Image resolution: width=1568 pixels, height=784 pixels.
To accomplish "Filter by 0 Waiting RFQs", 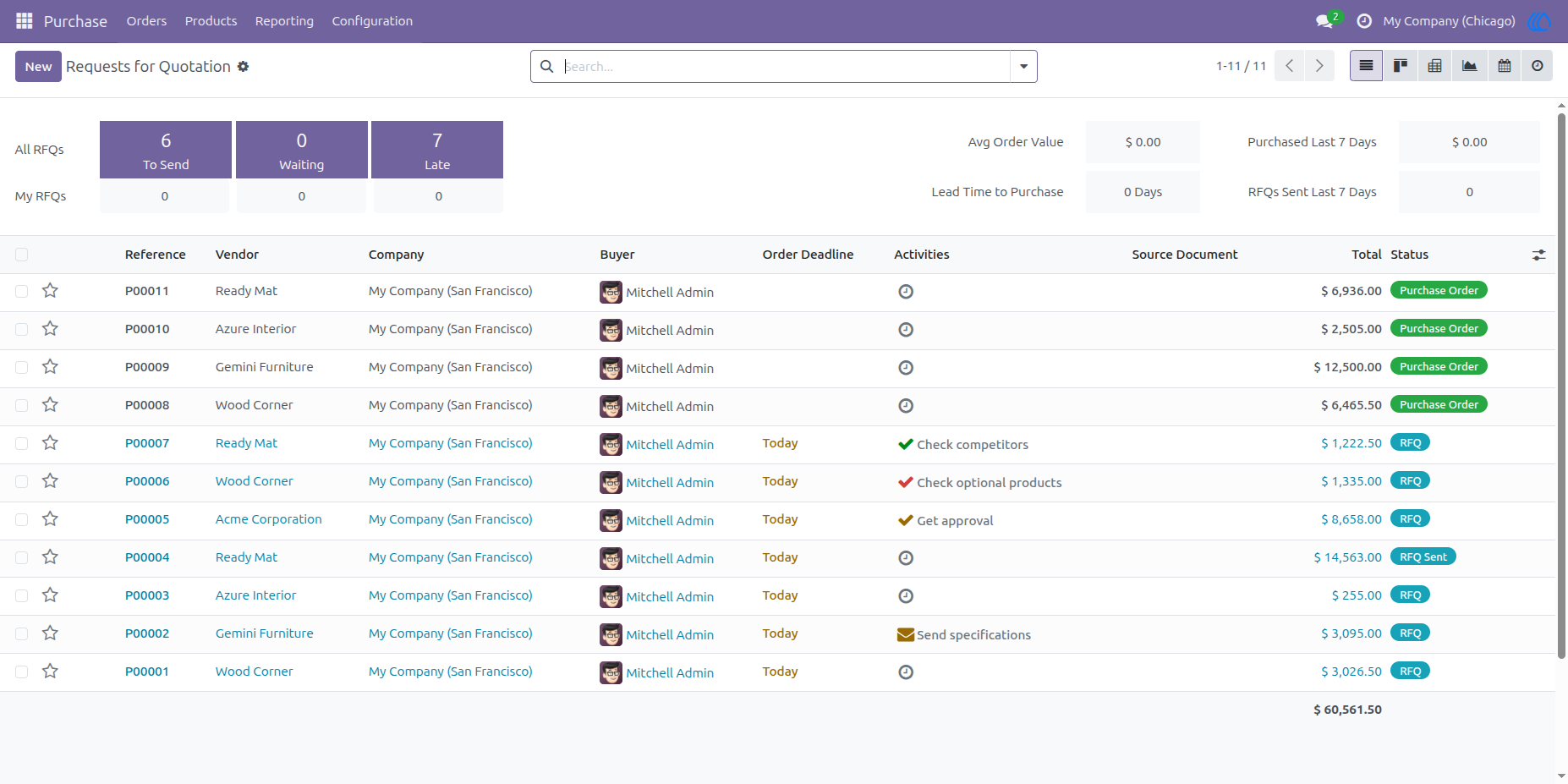I will click(302, 150).
